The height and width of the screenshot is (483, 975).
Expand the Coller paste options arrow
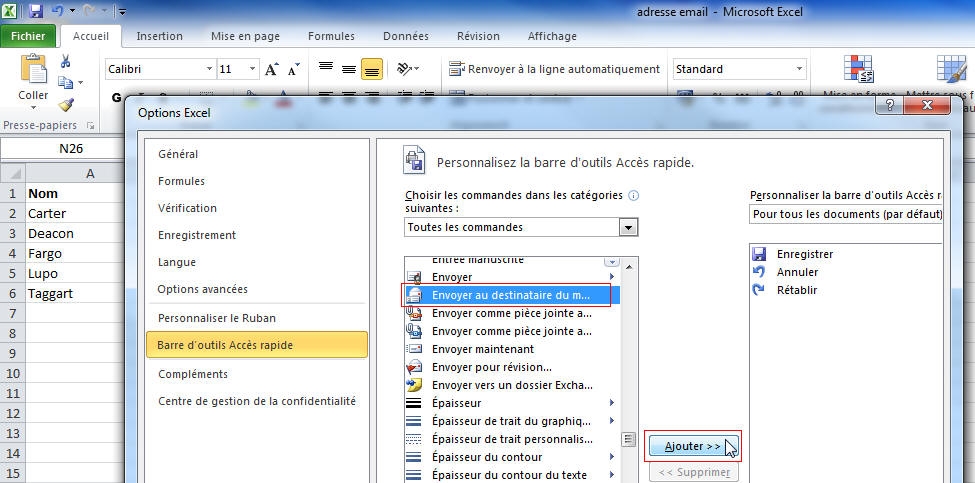pos(34,107)
